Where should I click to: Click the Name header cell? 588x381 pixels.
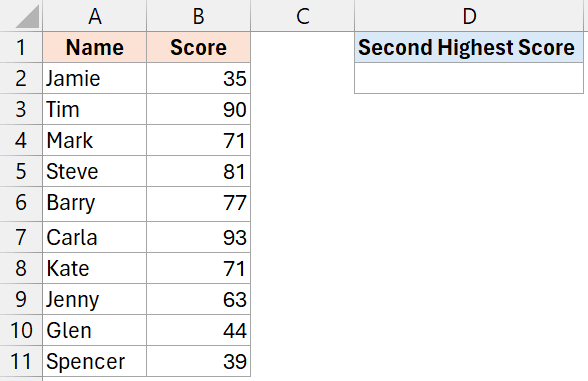[x=94, y=47]
